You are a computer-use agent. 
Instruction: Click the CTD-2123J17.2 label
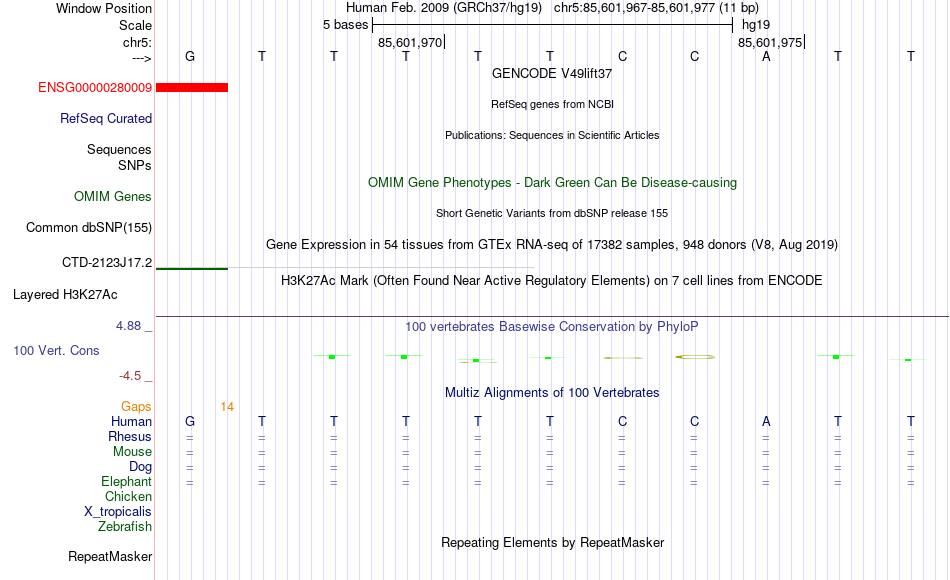pos(107,263)
